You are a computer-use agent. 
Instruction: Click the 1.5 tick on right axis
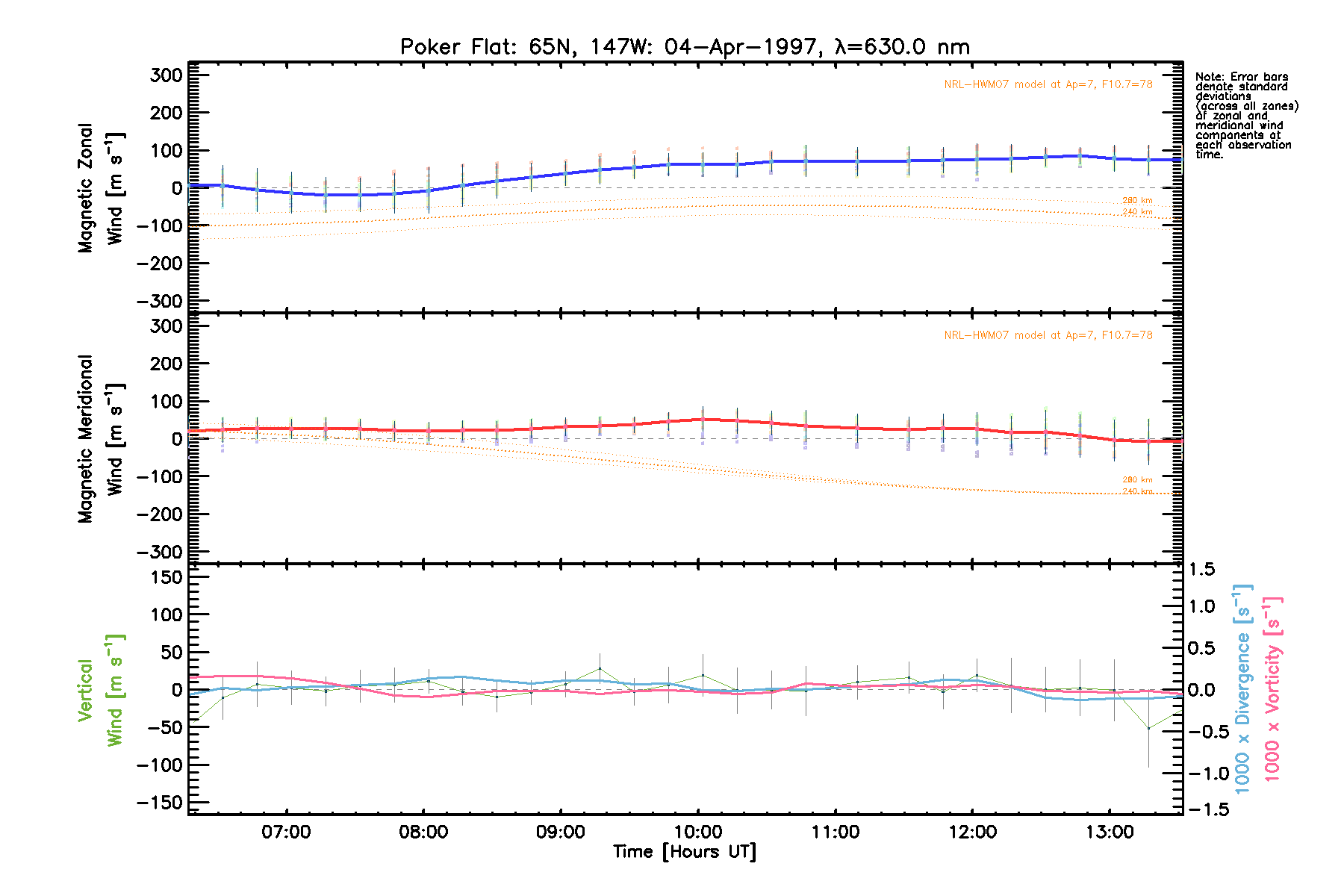1202,570
